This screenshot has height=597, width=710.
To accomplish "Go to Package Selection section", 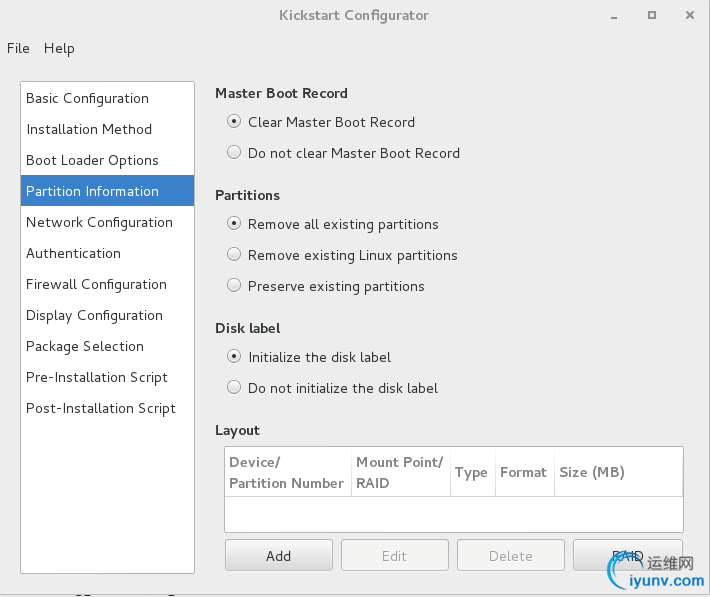I will 85,346.
